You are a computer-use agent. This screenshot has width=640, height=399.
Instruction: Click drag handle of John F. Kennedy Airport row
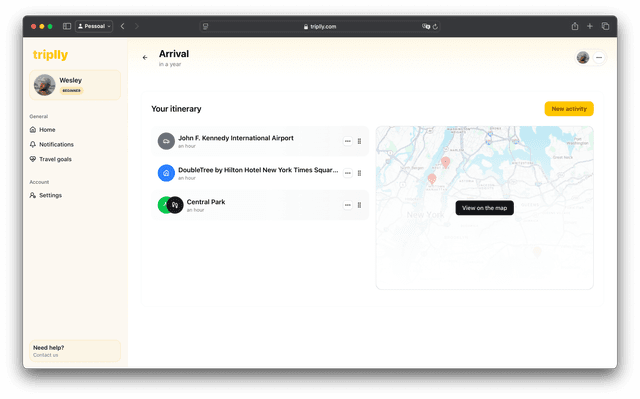coord(359,141)
